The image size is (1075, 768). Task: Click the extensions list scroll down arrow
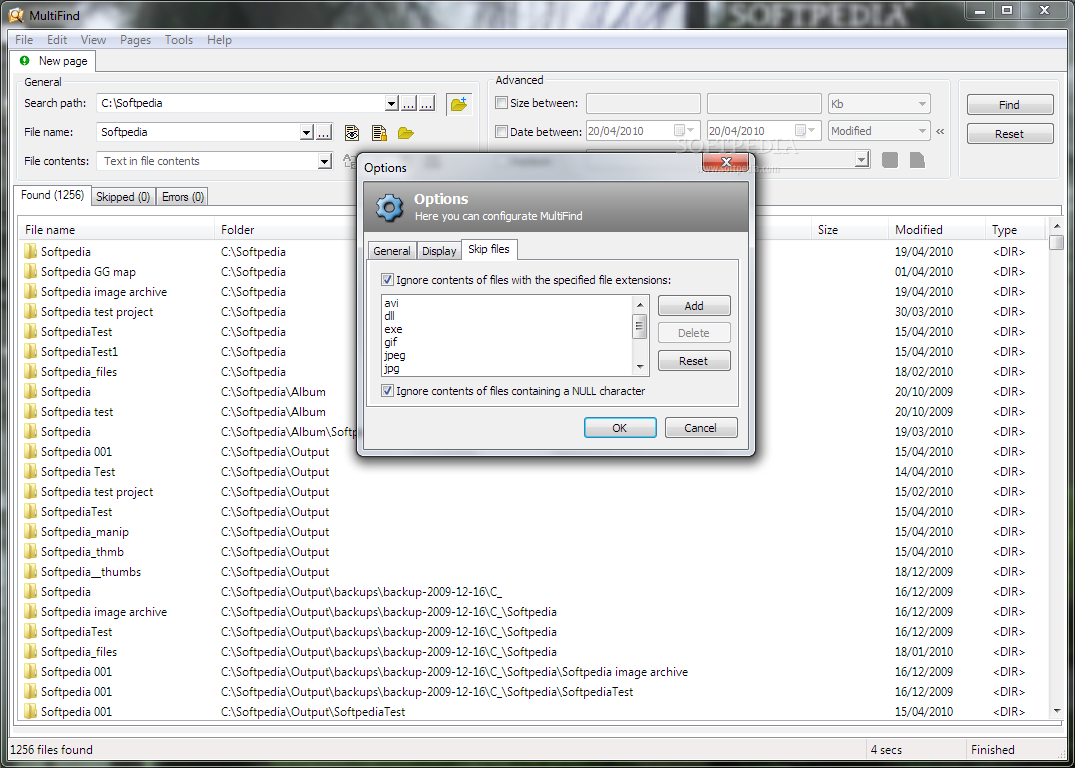[x=640, y=368]
